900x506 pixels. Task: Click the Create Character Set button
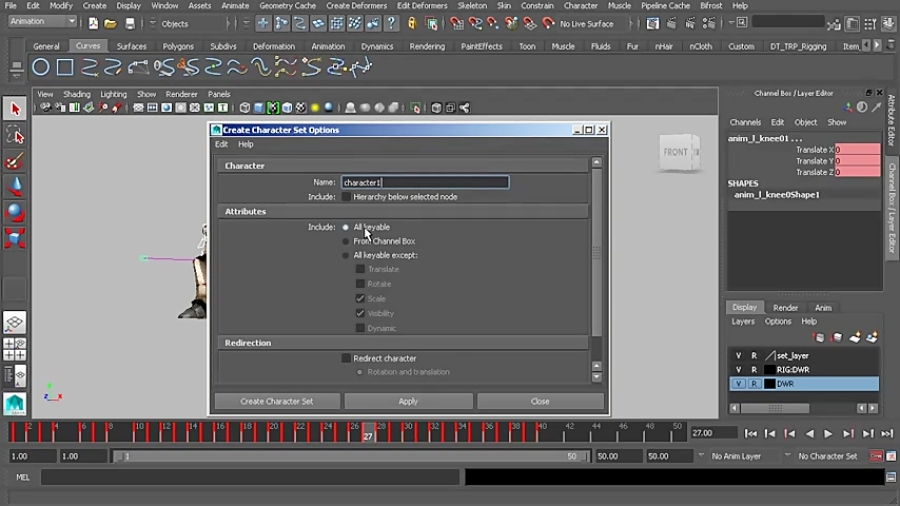[x=277, y=401]
